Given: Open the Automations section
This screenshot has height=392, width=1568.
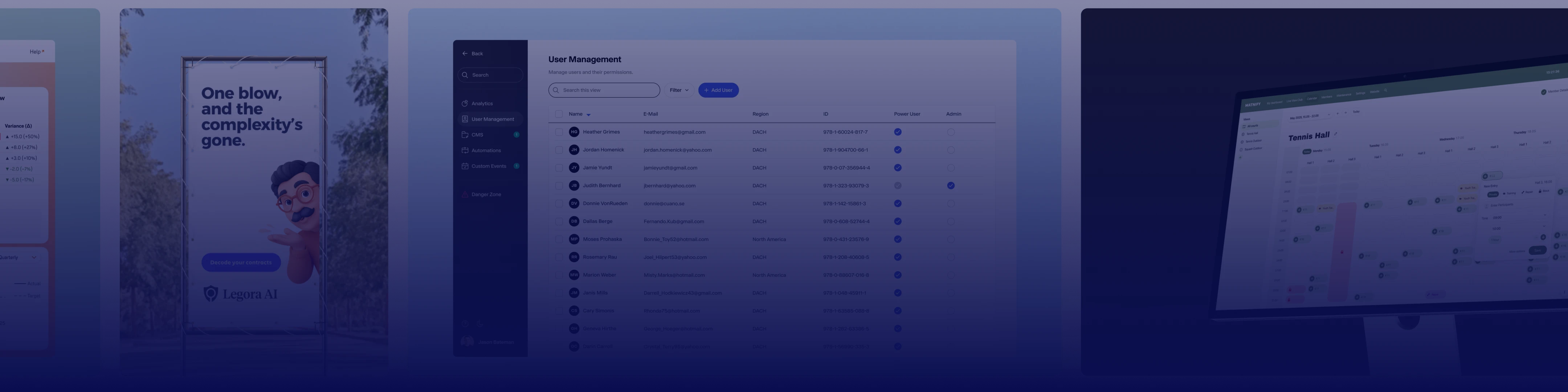Looking at the screenshot, I should click(486, 150).
